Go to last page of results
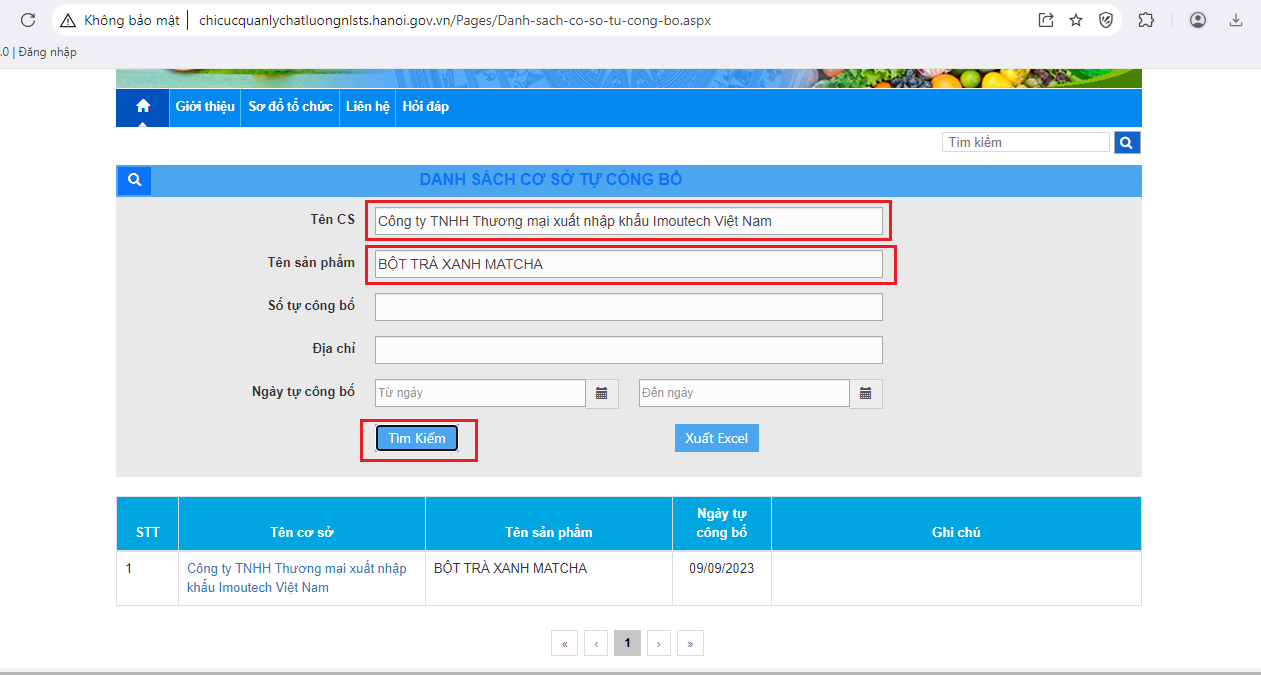 click(x=690, y=643)
